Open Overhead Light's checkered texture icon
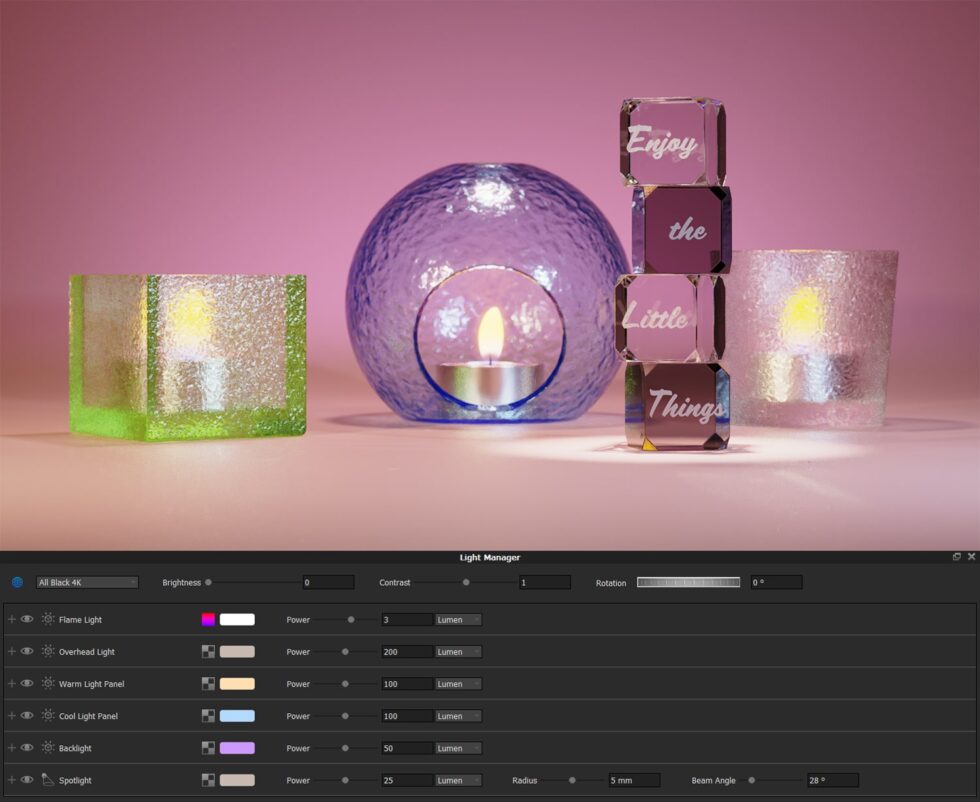This screenshot has width=980, height=802. click(208, 651)
